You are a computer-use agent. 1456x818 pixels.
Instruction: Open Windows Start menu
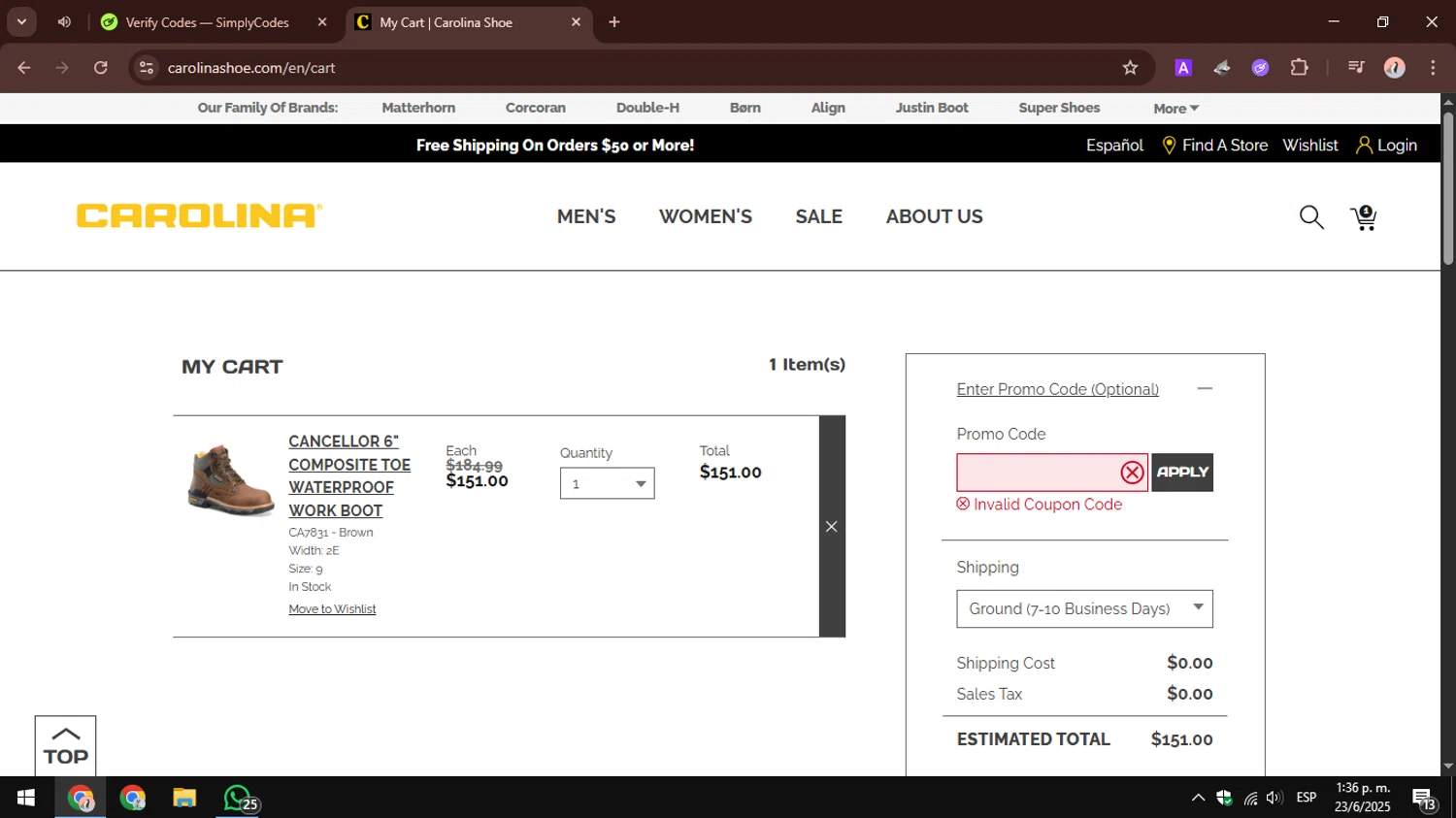point(26,798)
